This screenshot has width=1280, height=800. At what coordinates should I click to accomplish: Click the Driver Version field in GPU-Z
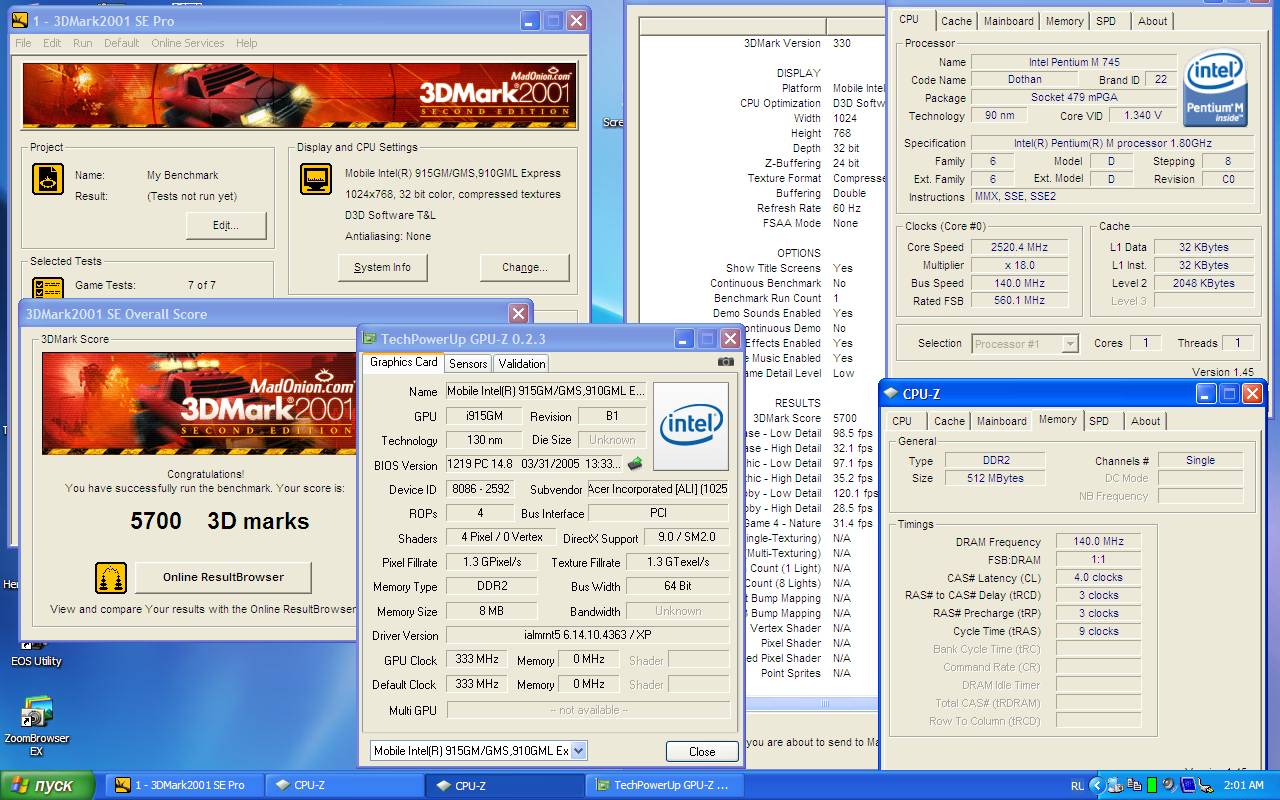click(x=587, y=635)
